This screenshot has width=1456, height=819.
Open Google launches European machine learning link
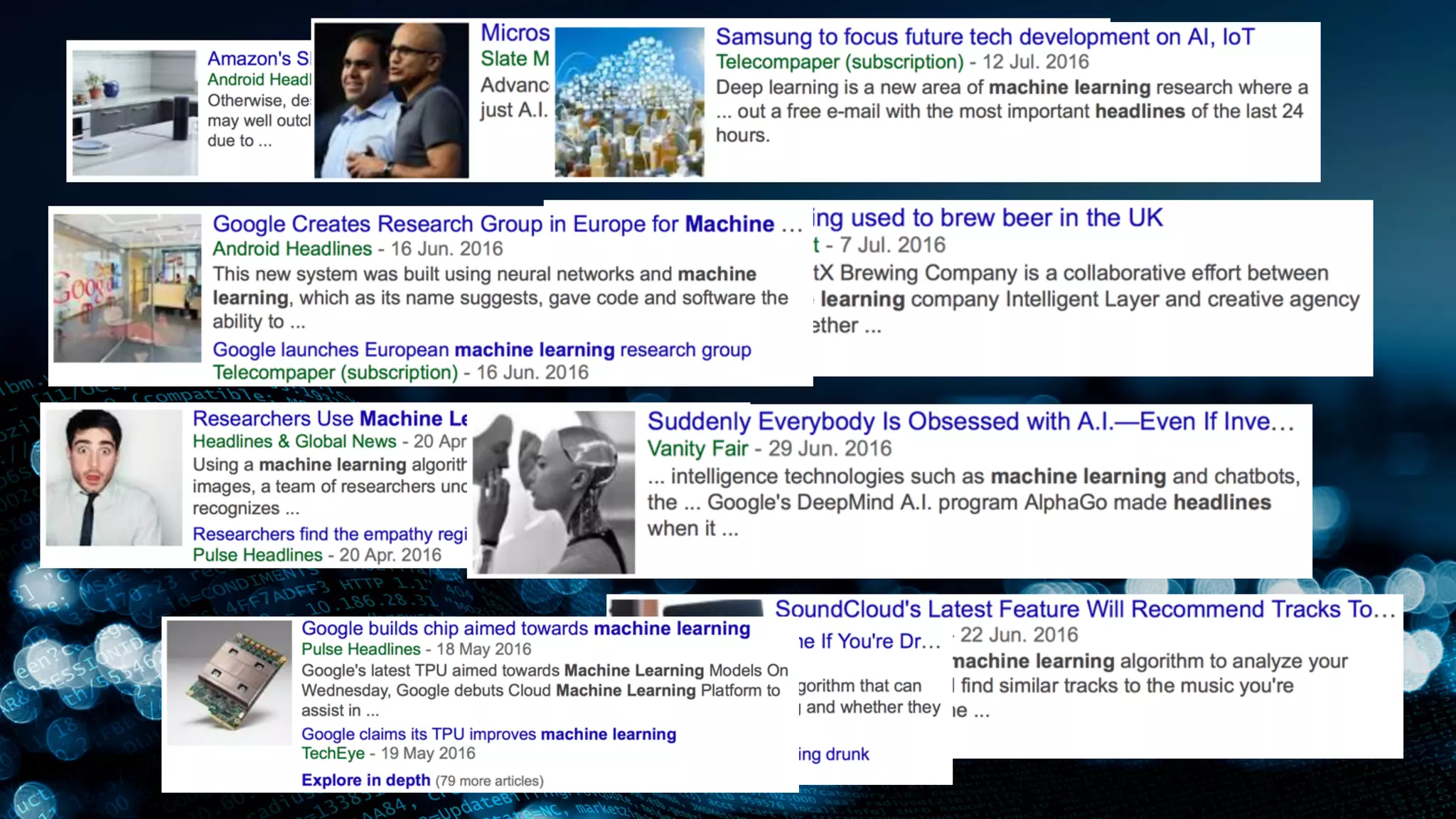481,350
